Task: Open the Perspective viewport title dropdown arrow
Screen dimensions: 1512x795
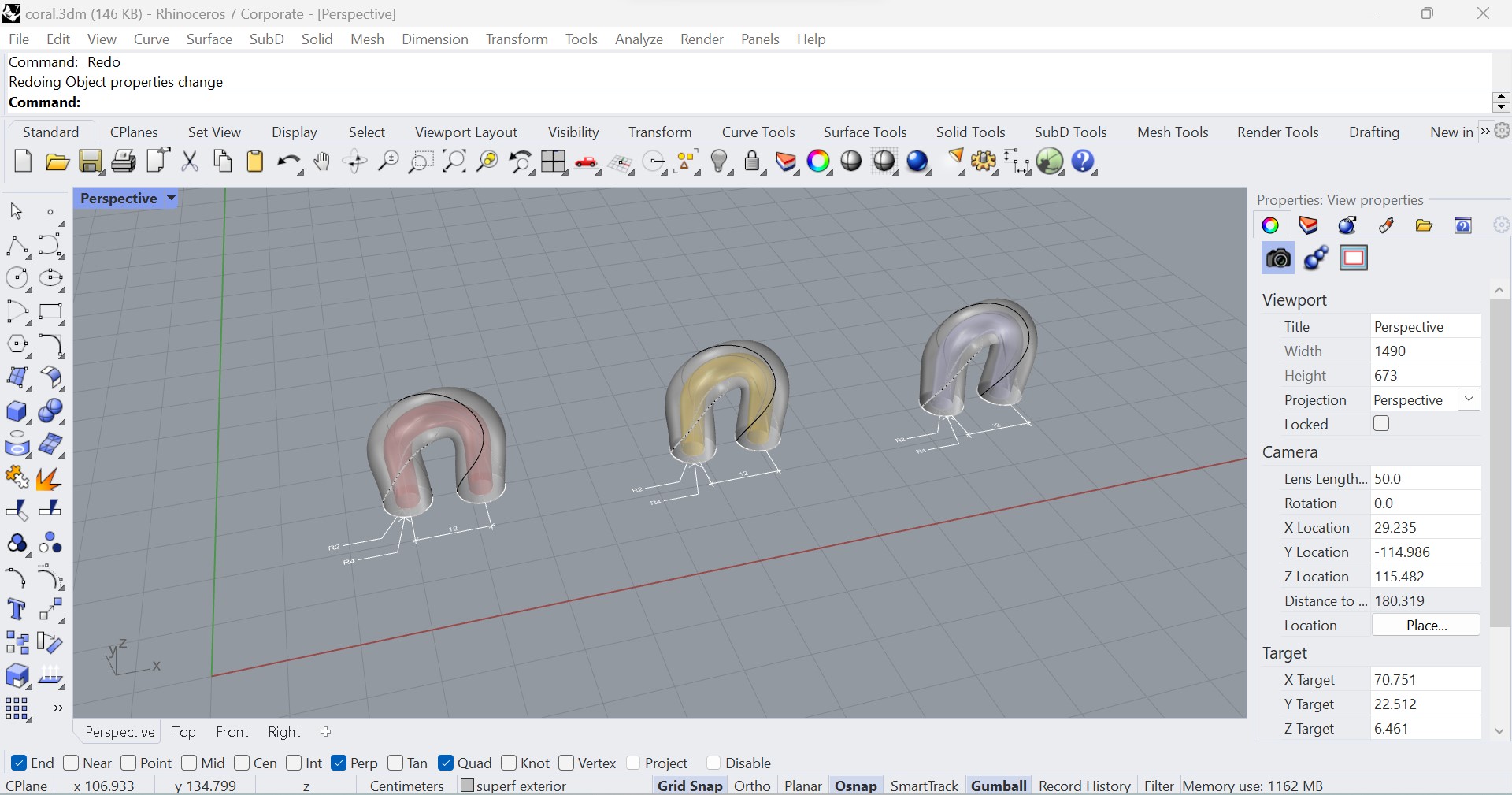Action: click(171, 199)
